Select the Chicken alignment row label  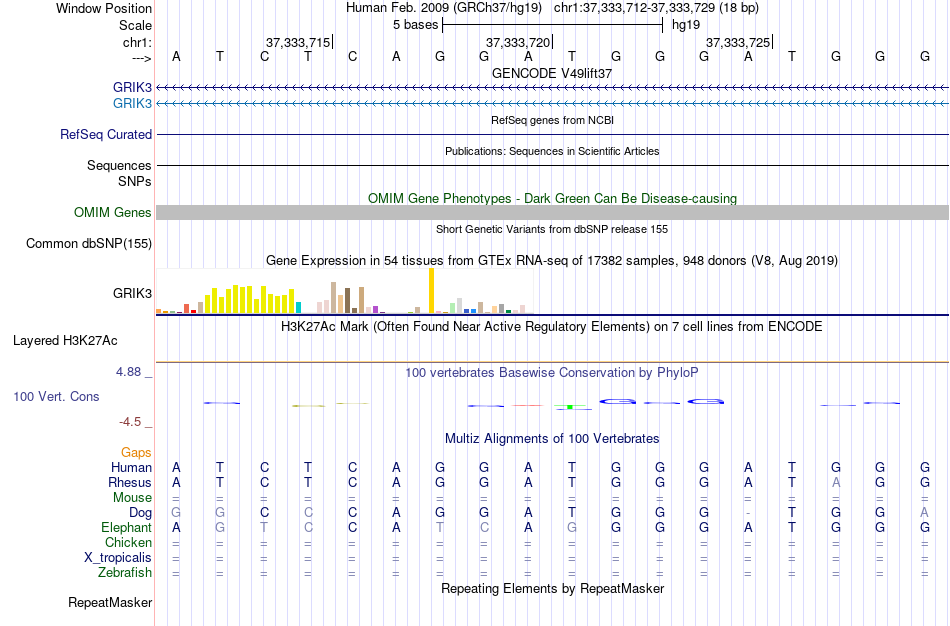[128, 542]
